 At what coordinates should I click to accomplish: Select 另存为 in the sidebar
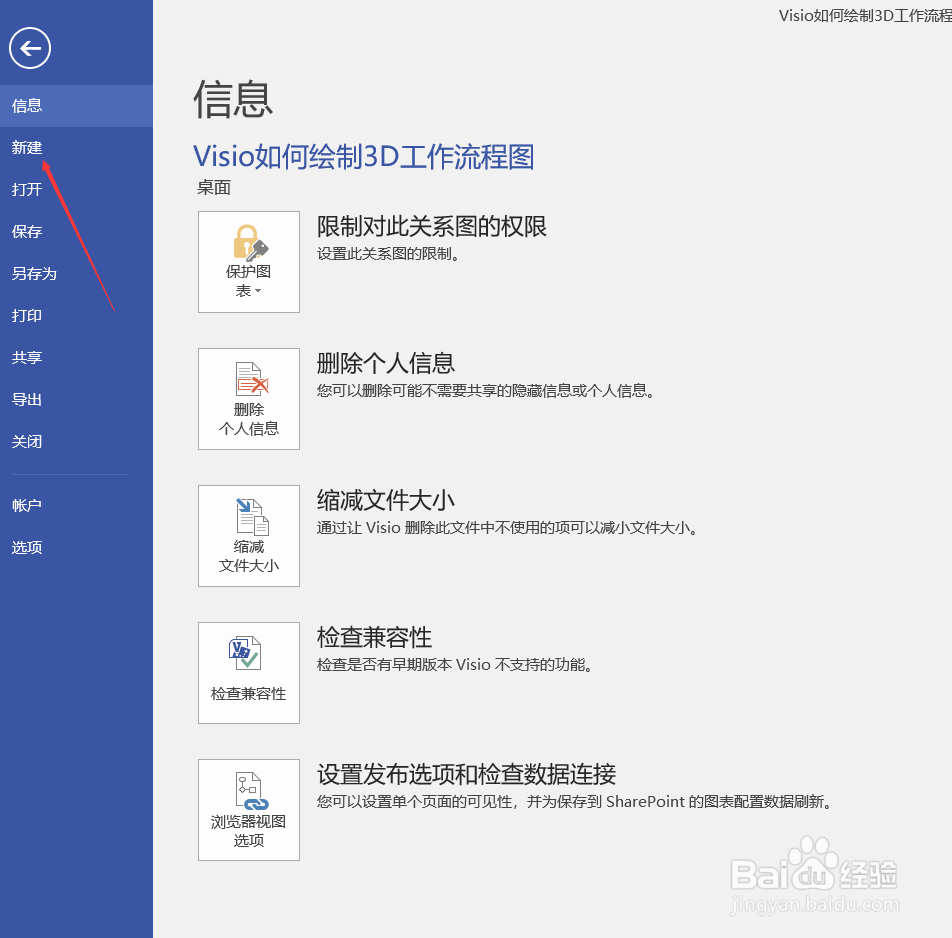click(76, 274)
